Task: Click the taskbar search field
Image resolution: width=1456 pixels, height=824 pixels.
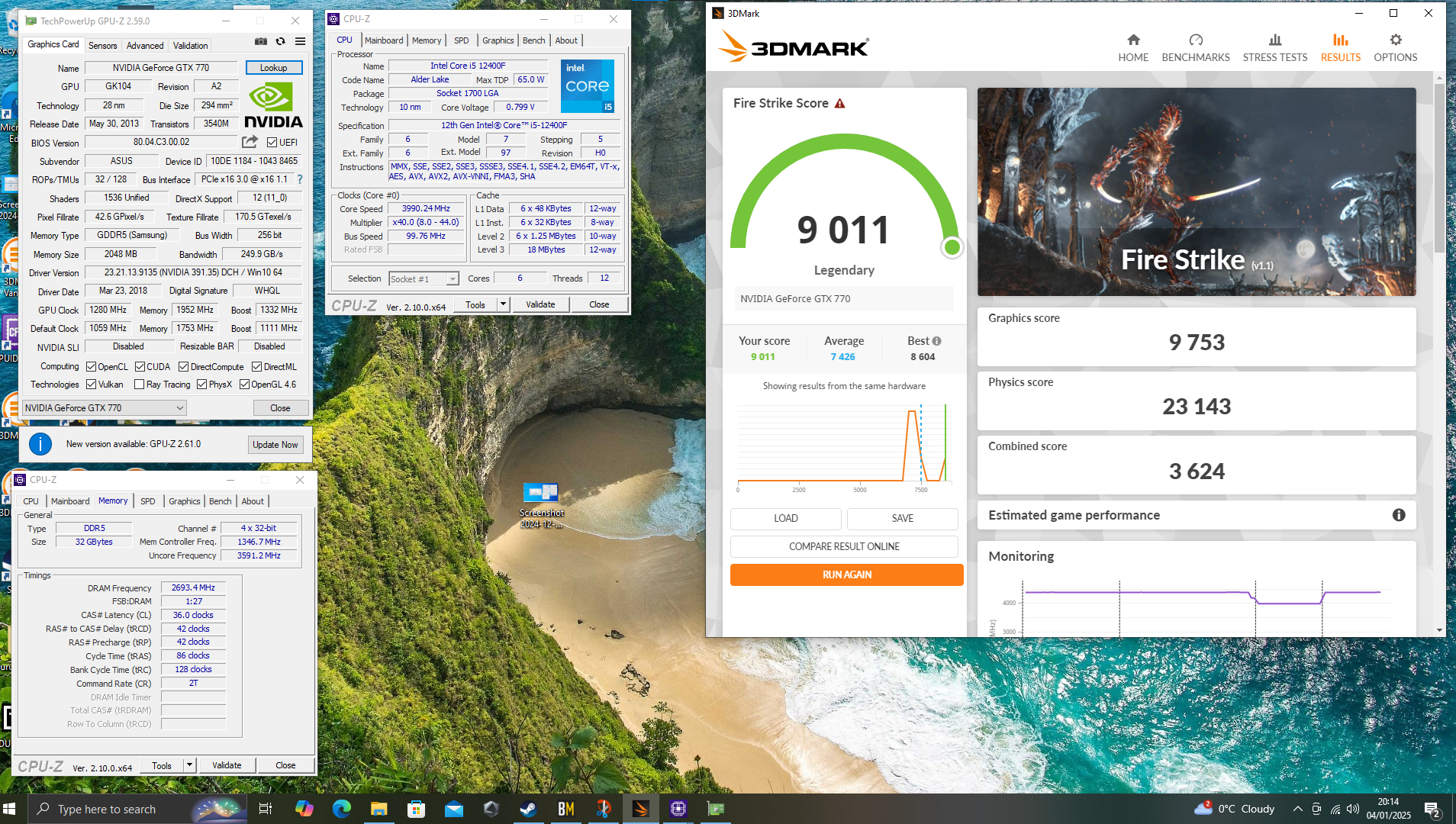Action: pos(137,809)
